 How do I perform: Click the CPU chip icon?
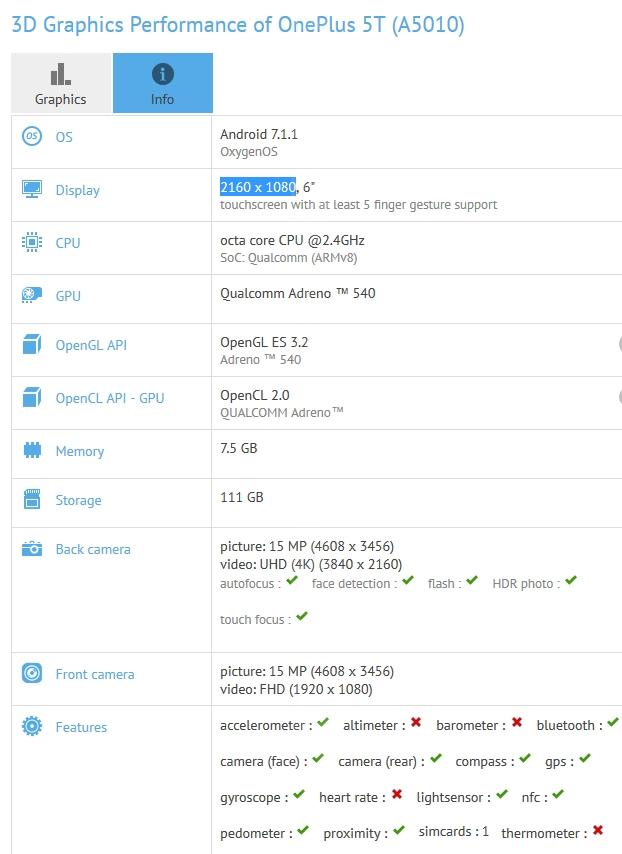click(x=32, y=243)
